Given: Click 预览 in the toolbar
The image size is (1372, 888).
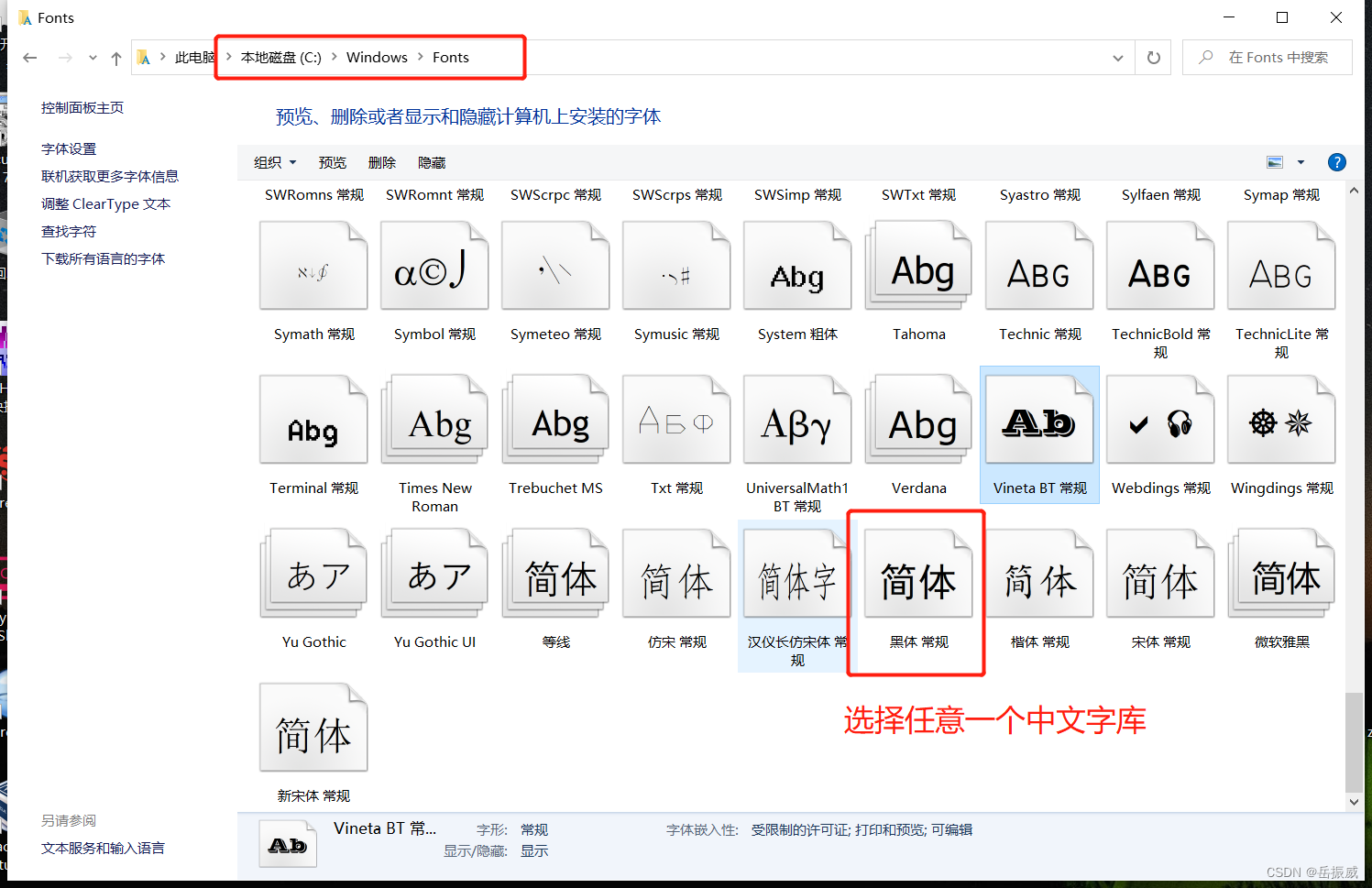Looking at the screenshot, I should point(332,162).
